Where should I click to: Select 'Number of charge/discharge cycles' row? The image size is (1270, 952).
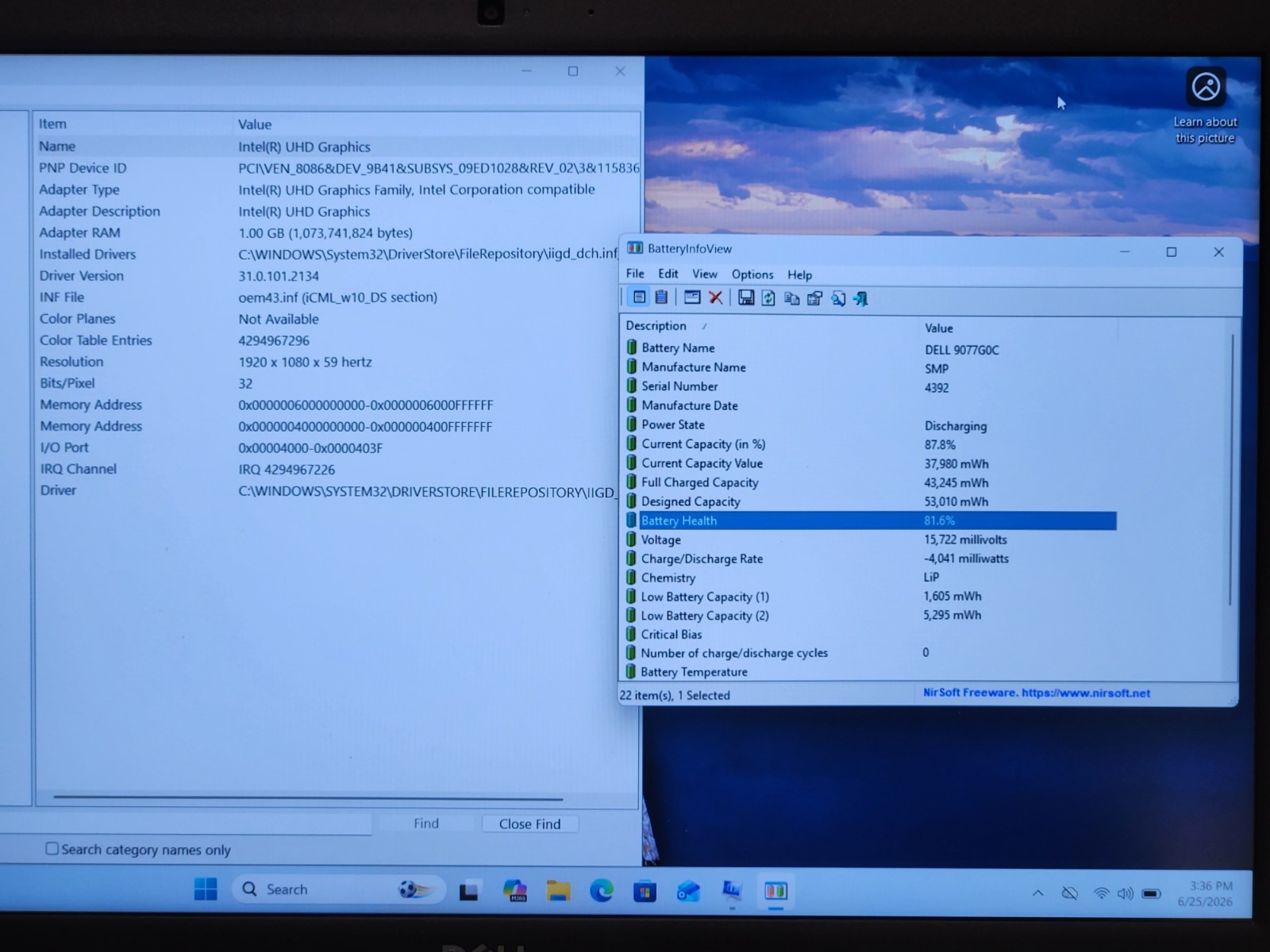tap(870, 653)
